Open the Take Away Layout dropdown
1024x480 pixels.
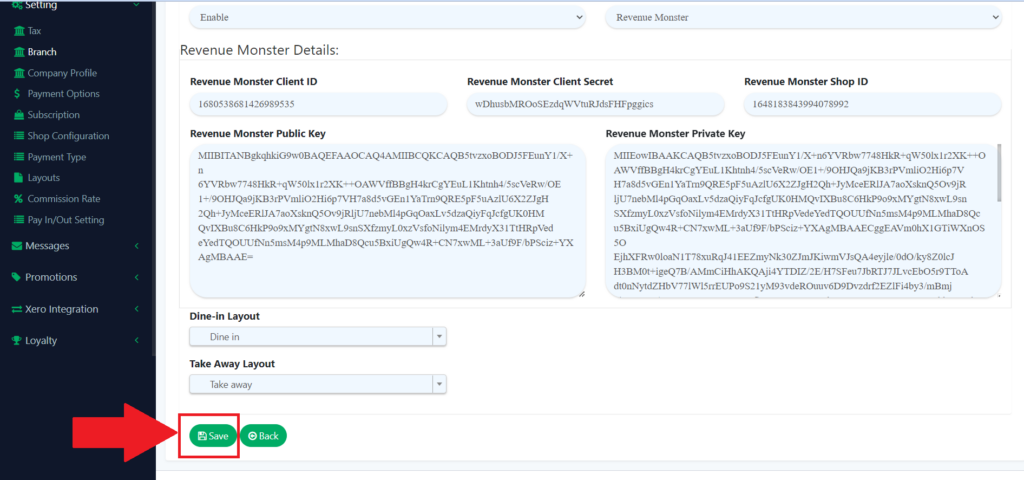click(x=317, y=384)
